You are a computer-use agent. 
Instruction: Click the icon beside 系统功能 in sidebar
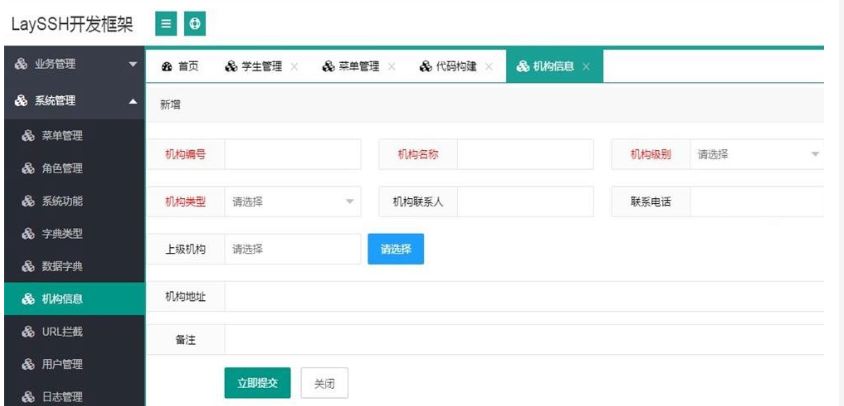pos(27,201)
